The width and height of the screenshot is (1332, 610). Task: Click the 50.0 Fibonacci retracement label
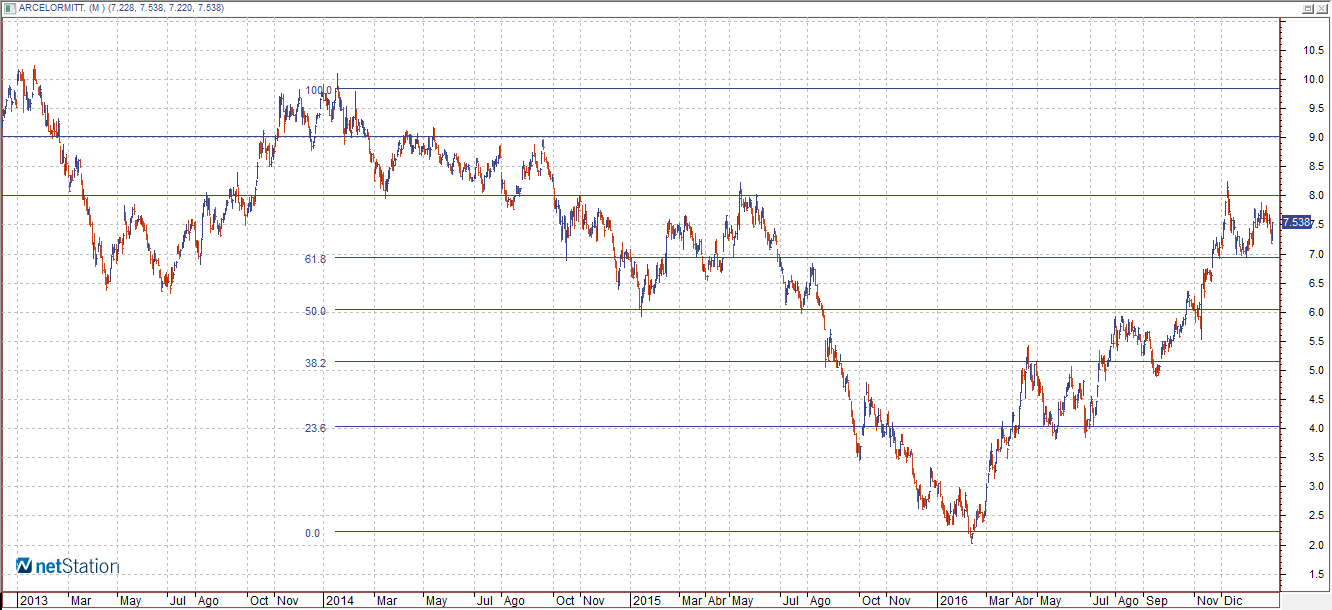(316, 311)
